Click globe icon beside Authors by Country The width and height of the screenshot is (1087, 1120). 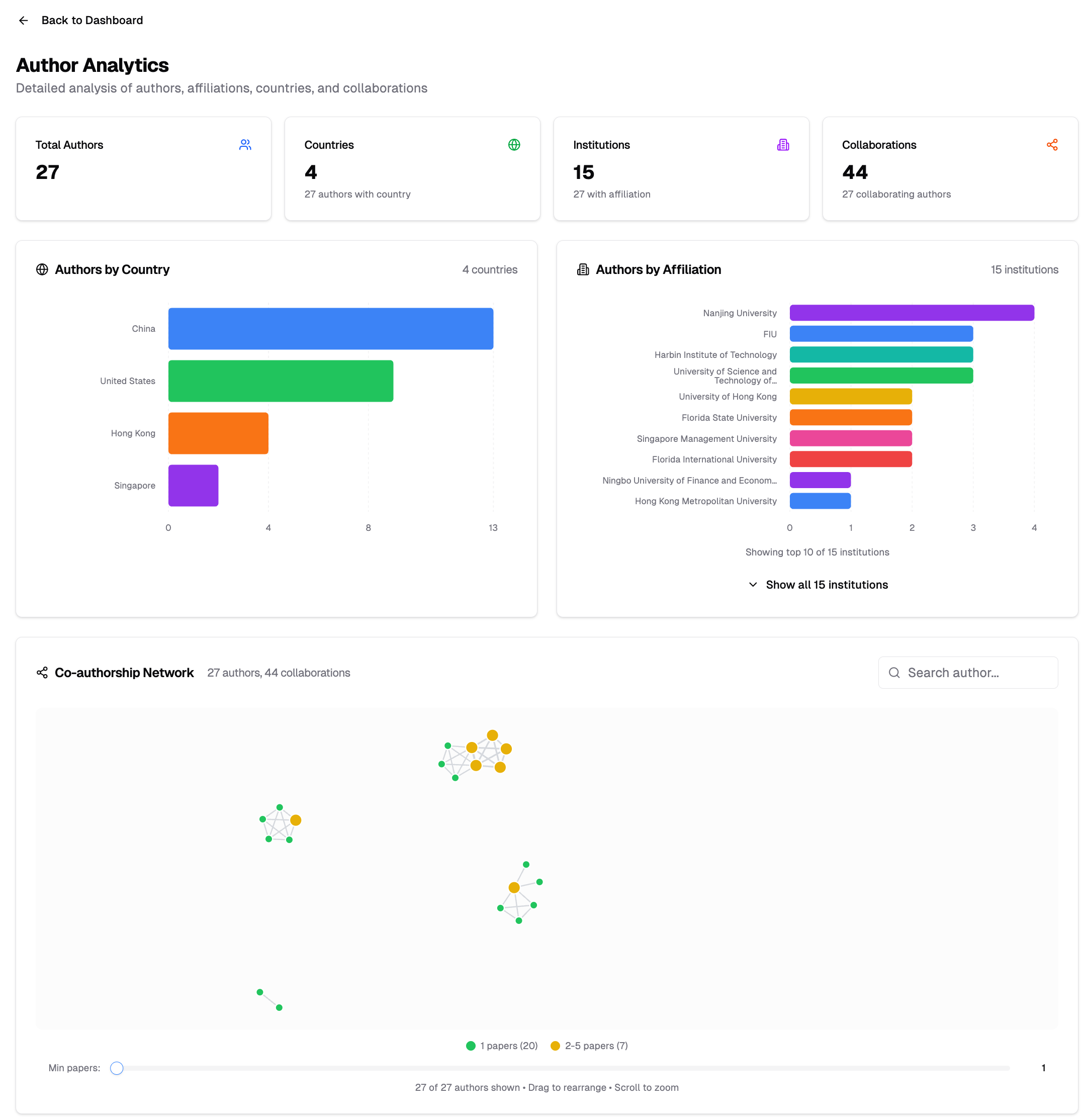[42, 269]
